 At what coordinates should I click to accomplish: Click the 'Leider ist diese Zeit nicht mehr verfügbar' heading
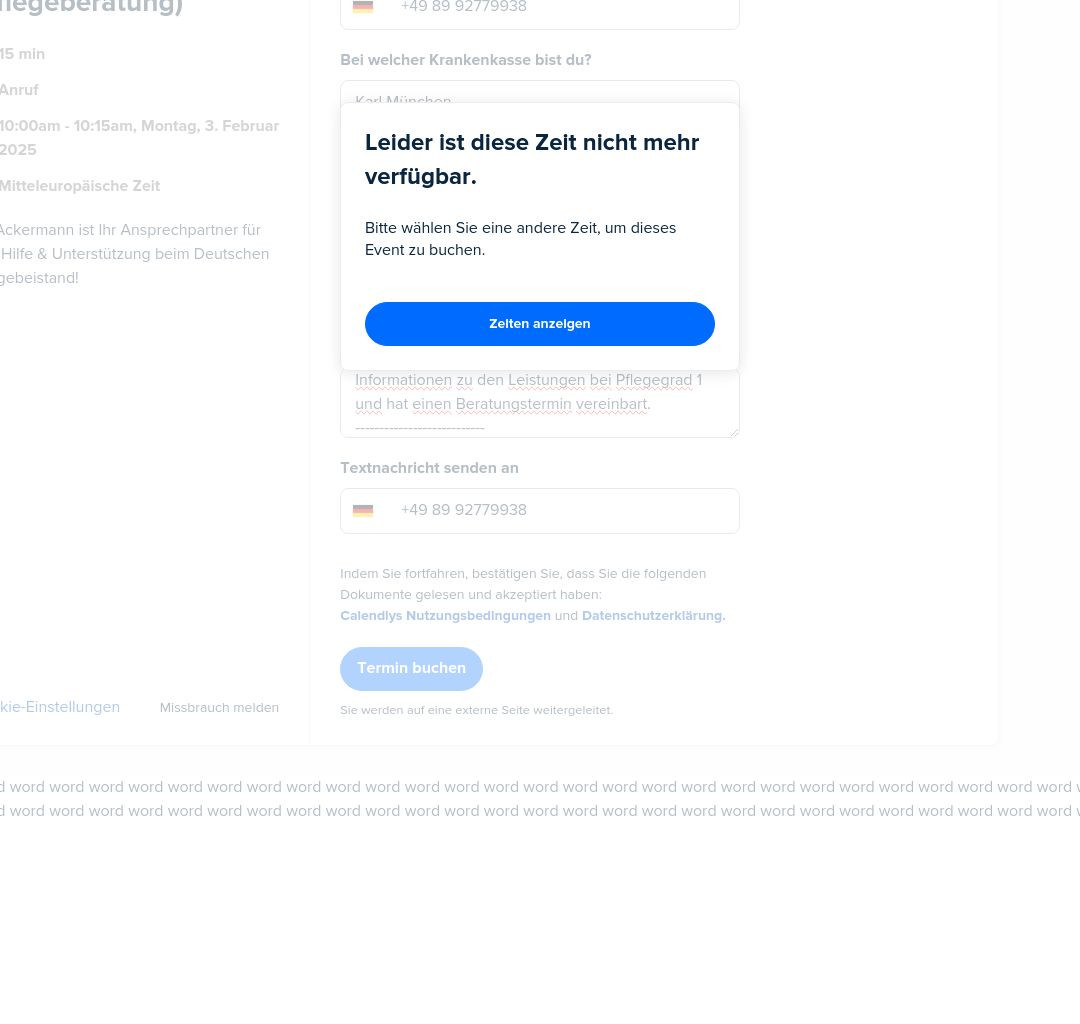point(532,159)
